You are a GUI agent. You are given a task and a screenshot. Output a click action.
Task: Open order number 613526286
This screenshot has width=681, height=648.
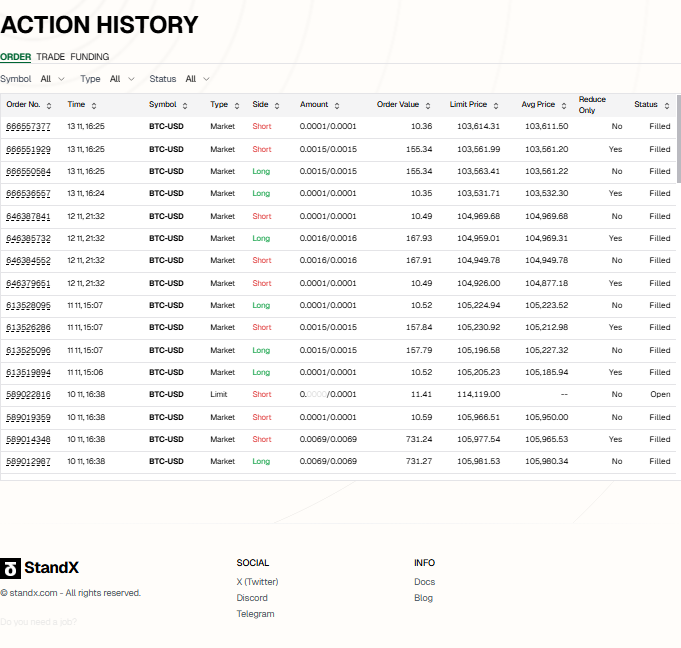(28, 327)
